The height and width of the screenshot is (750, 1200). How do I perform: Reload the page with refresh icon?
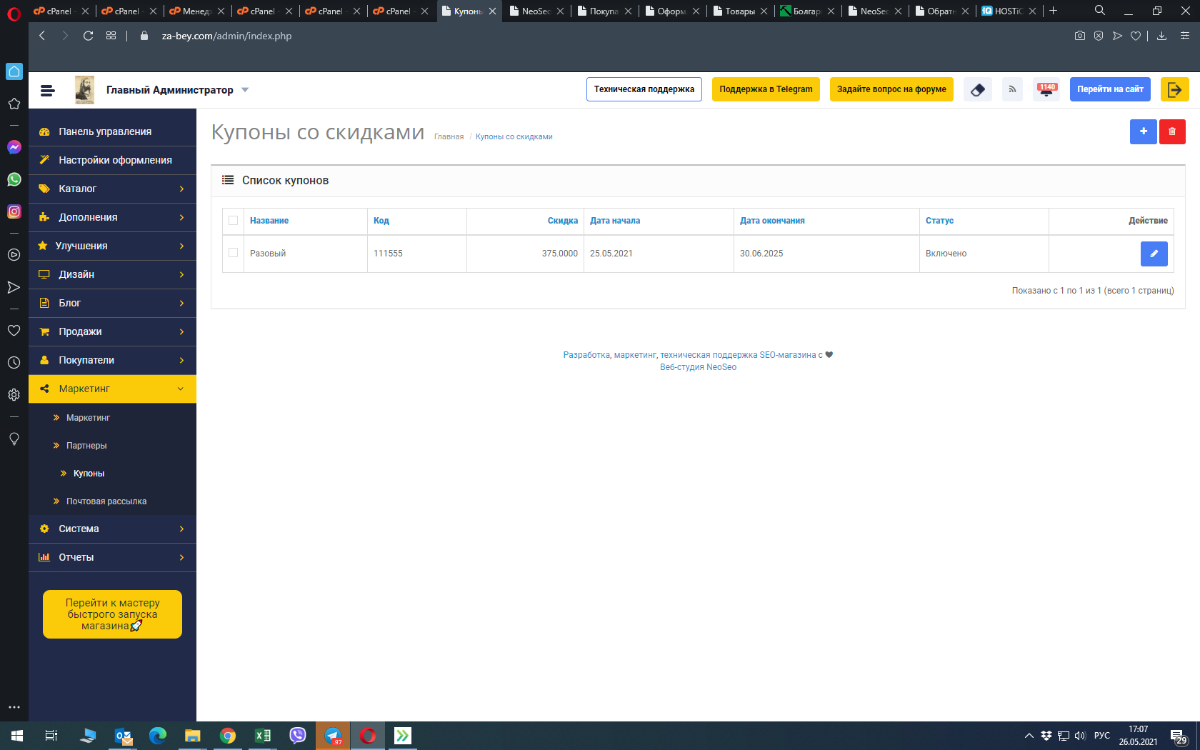pyautogui.click(x=88, y=35)
